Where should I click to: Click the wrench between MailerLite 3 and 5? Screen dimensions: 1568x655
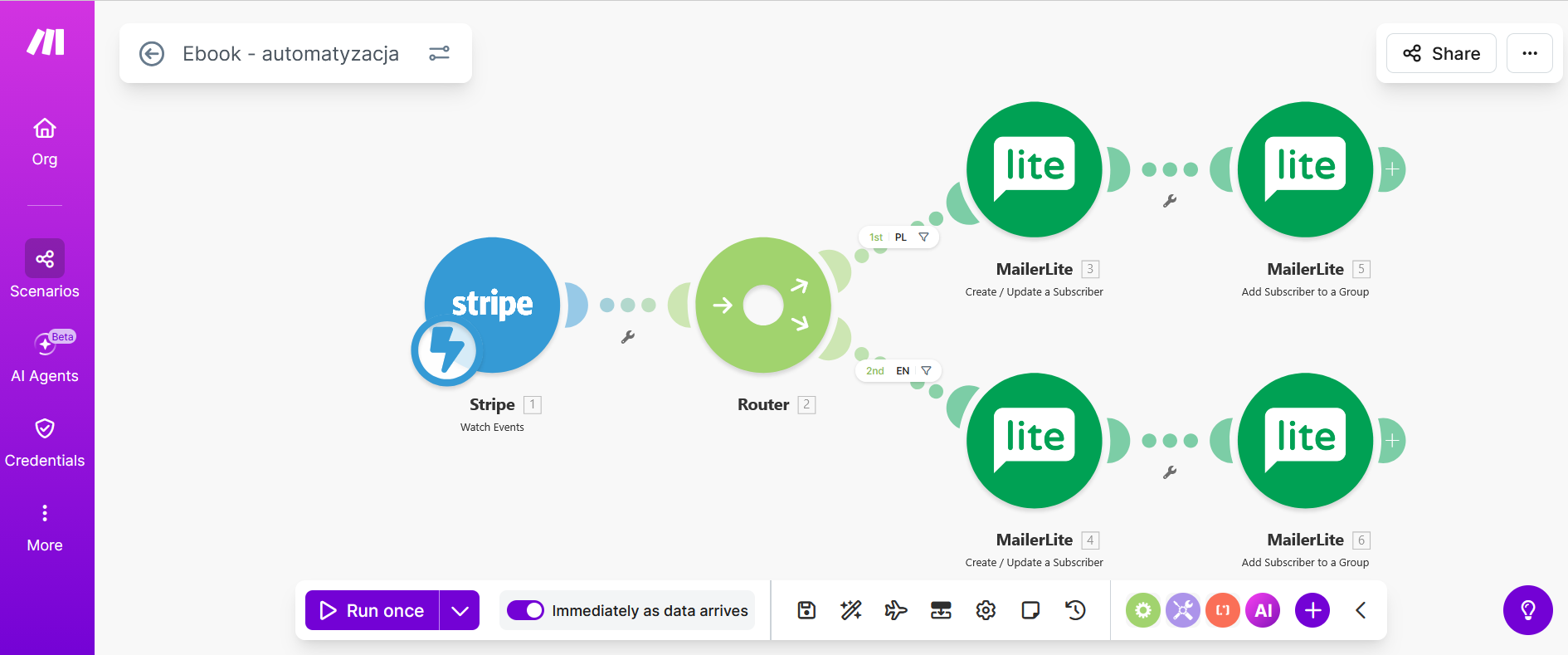1170,201
